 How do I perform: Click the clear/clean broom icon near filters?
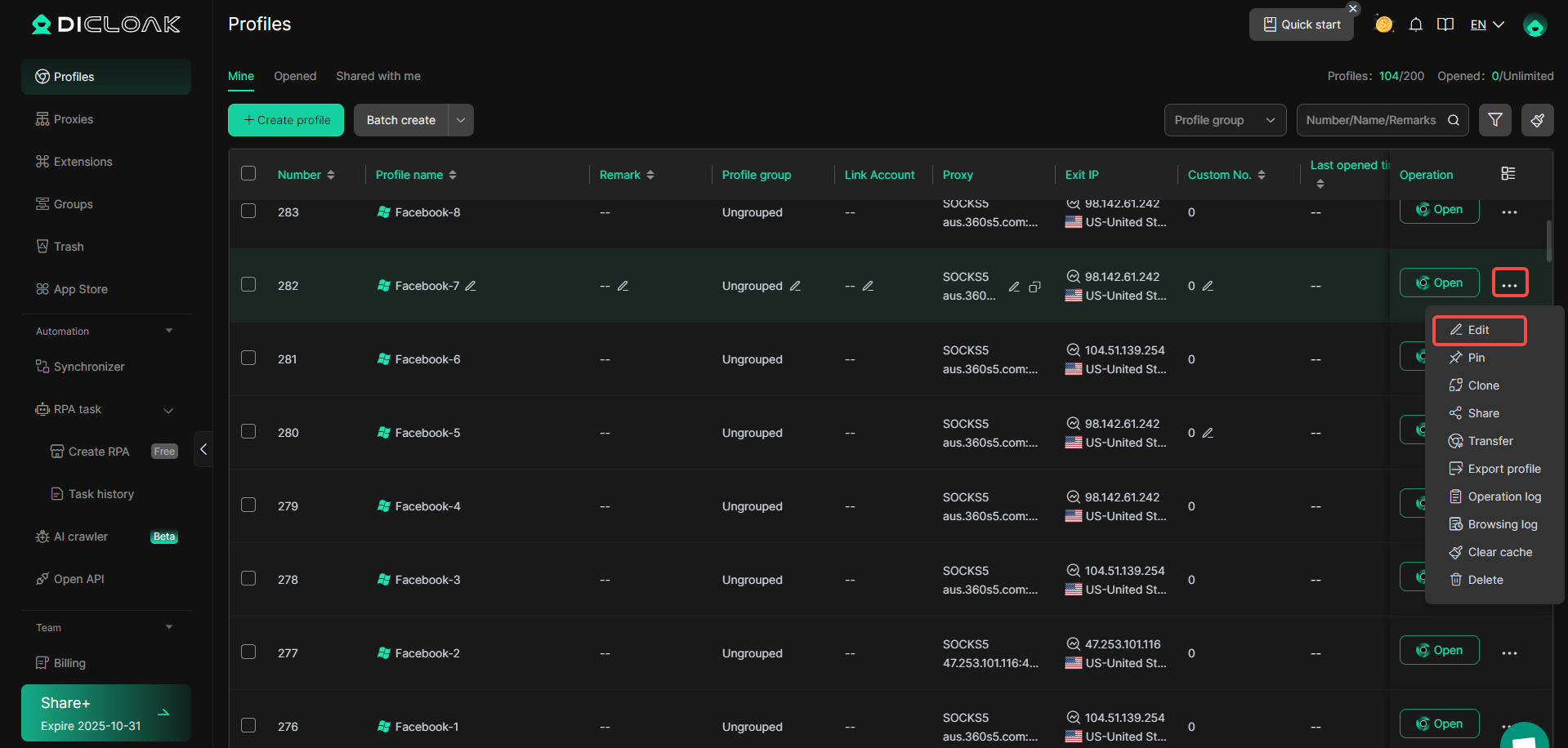point(1536,120)
